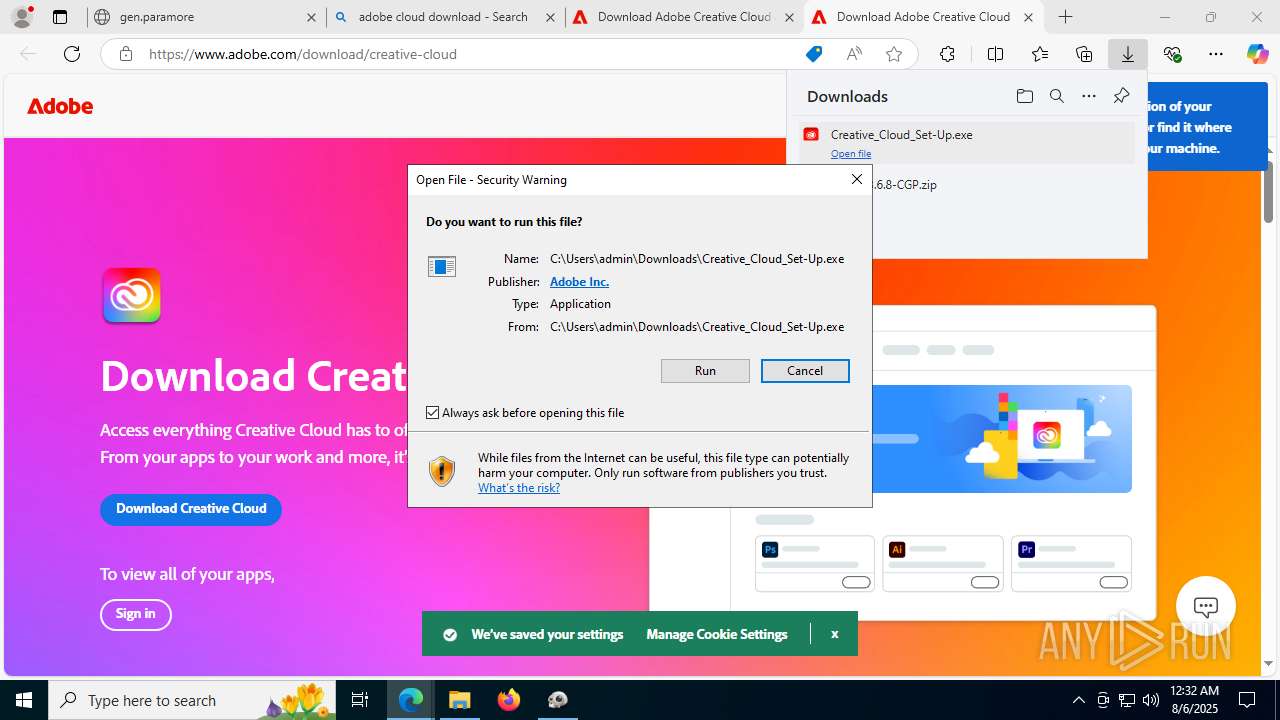Viewport: 1280px width, 720px height.
Task: Open Favorites list icon
Action: point(1040,54)
